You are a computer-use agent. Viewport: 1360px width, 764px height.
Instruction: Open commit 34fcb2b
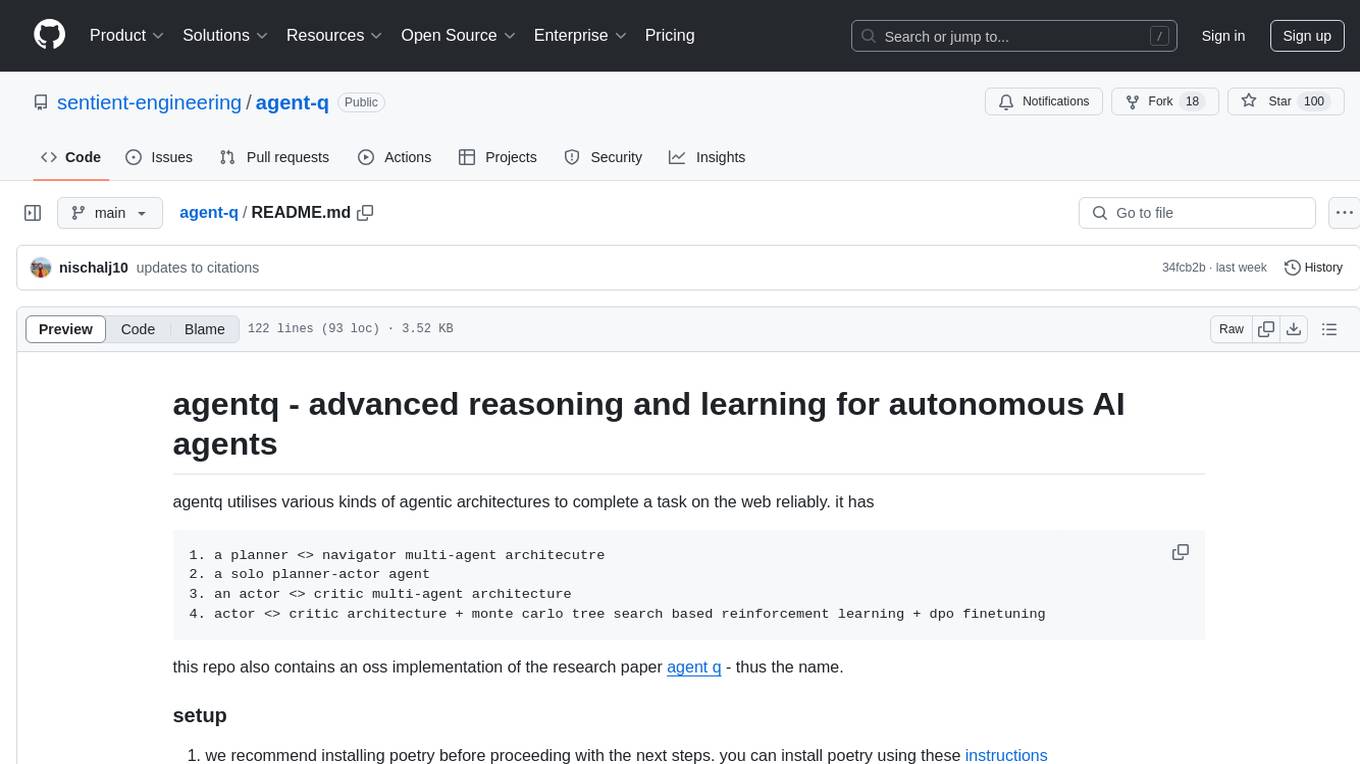(x=1185, y=267)
